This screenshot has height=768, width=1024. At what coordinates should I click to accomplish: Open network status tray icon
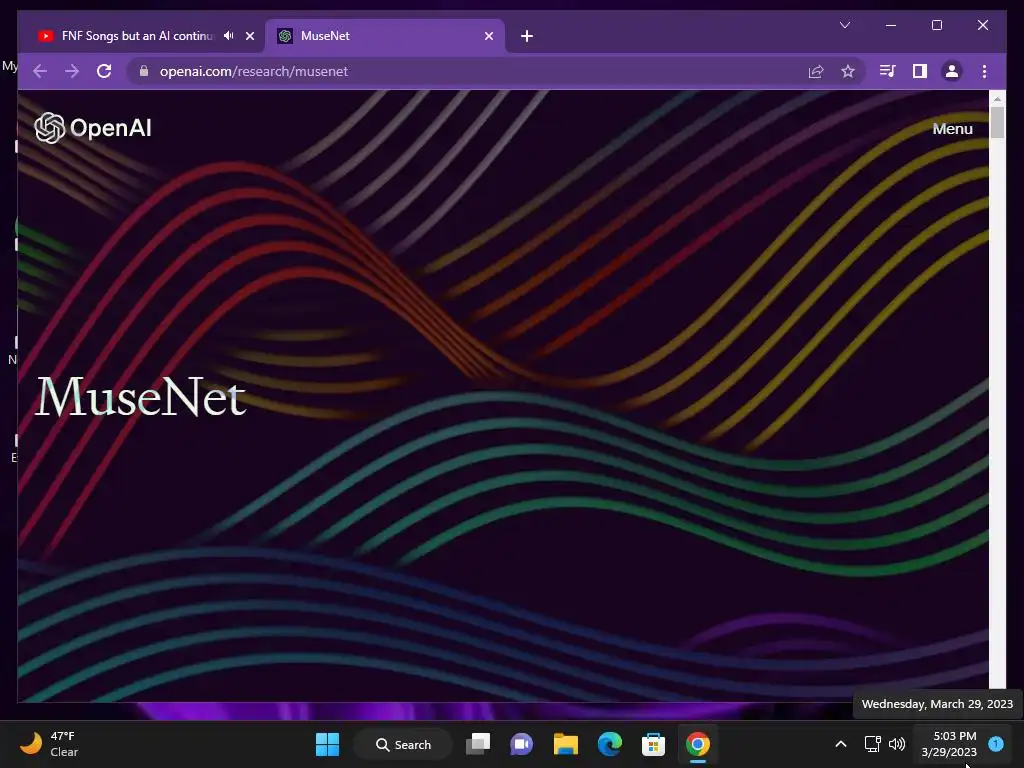[872, 744]
